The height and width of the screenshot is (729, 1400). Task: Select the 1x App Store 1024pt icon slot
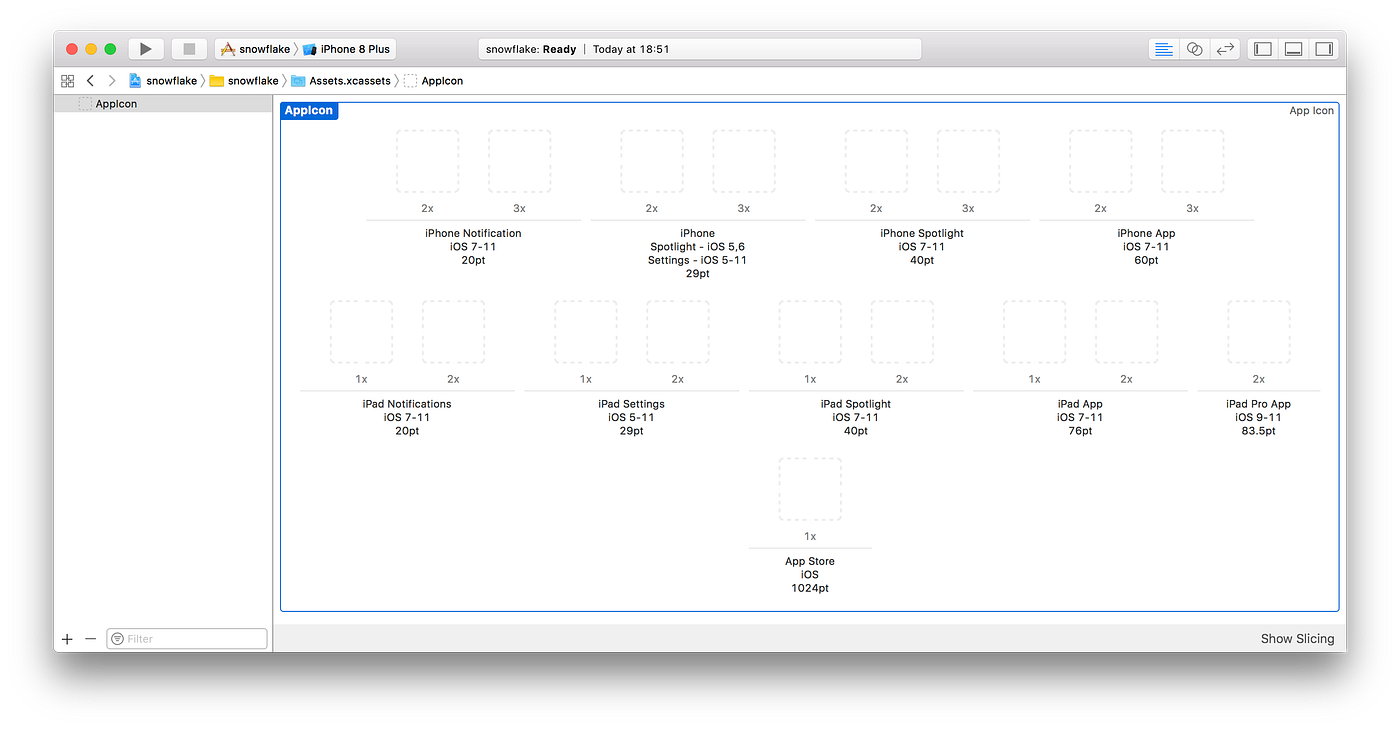point(810,488)
